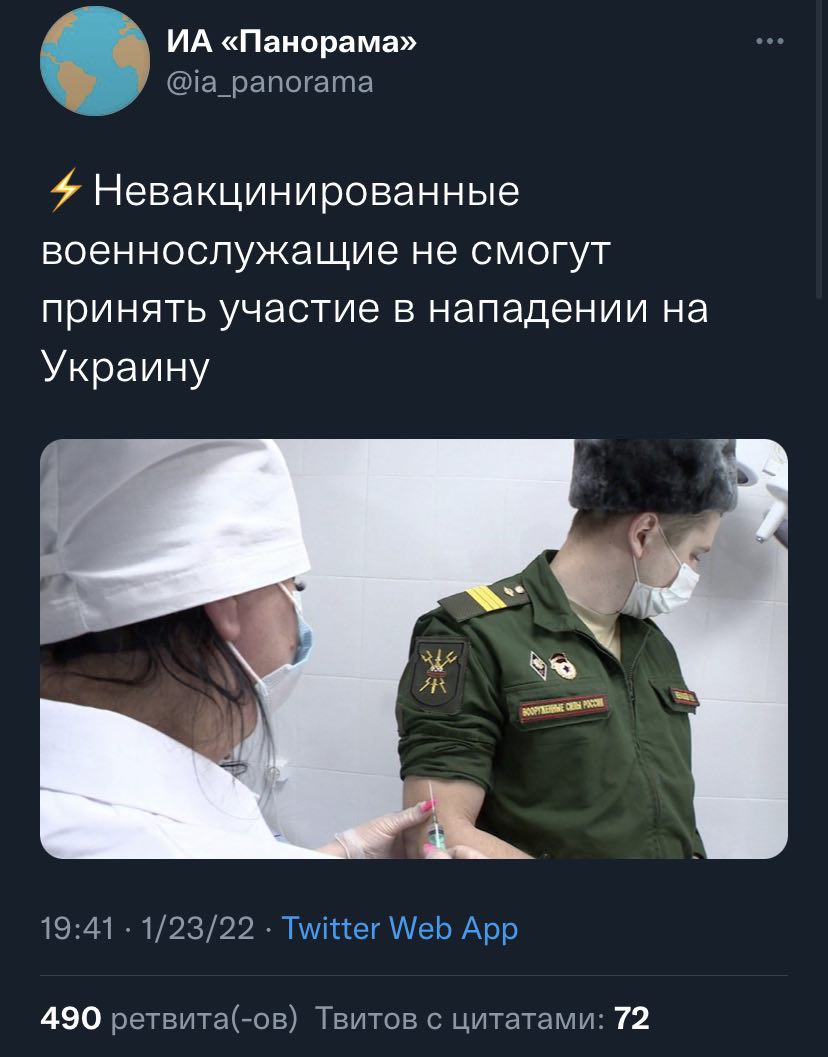Click the soldier's shoulder patch in photo
This screenshot has width=828, height=1057.
(x=439, y=673)
